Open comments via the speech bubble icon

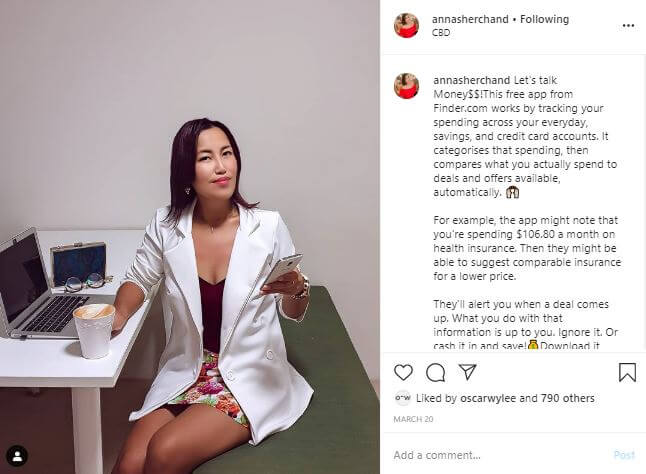pos(435,373)
